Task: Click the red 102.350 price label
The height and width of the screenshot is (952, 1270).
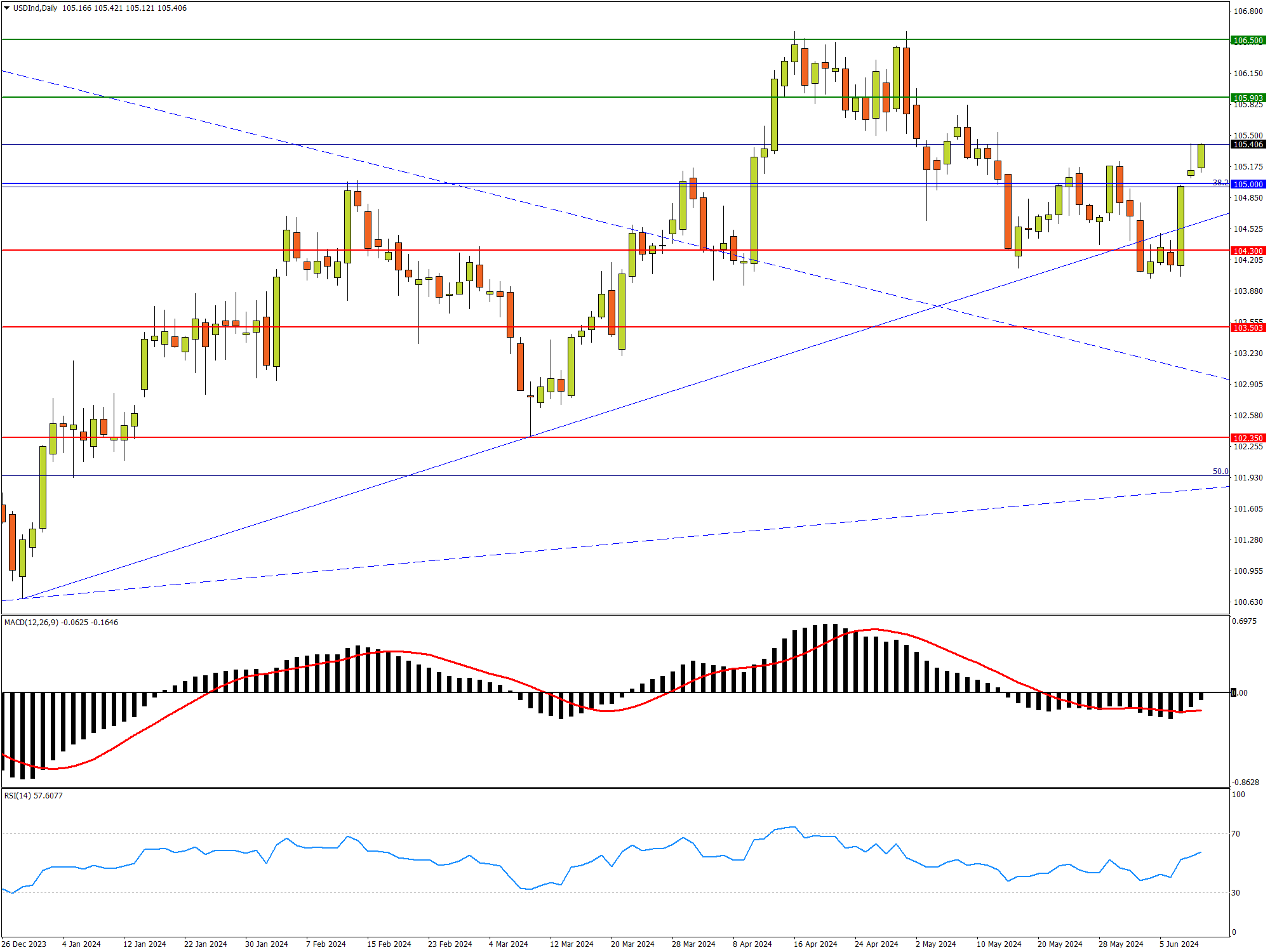Action: point(1248,438)
